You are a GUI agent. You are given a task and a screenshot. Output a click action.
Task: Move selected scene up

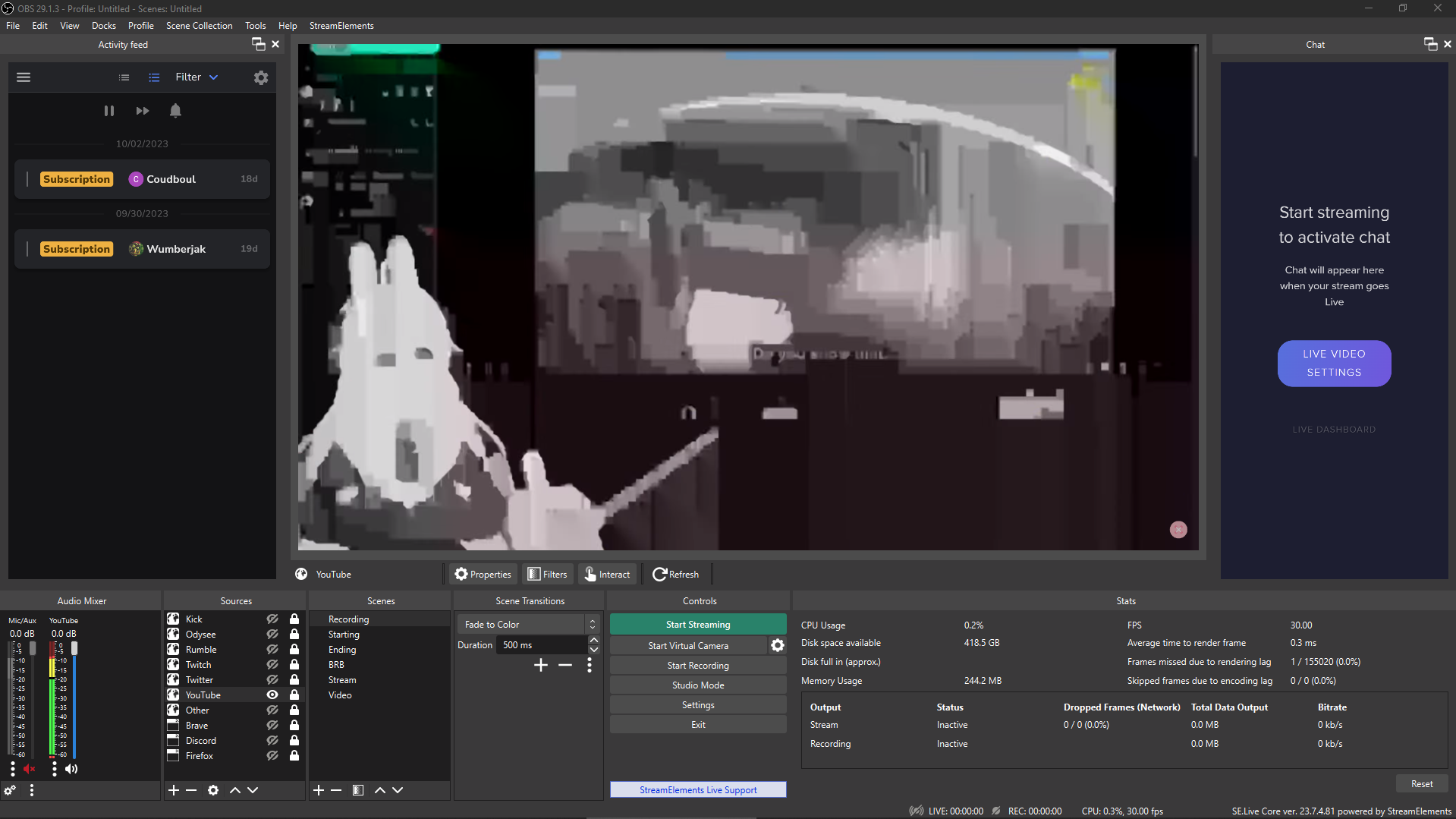(380, 790)
